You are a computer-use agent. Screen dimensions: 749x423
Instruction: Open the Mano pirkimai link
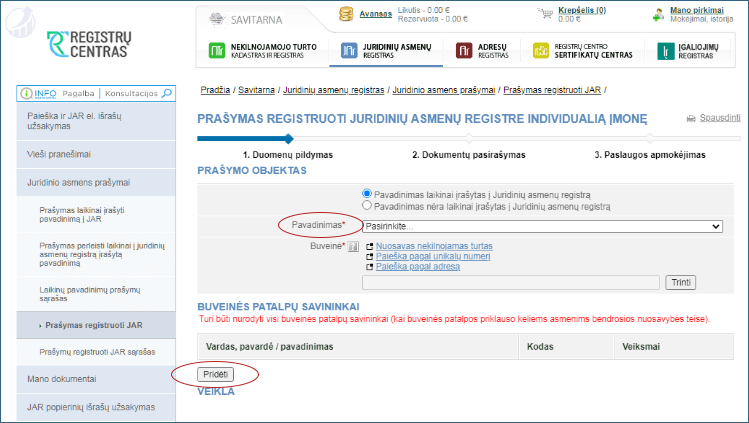click(x=696, y=10)
